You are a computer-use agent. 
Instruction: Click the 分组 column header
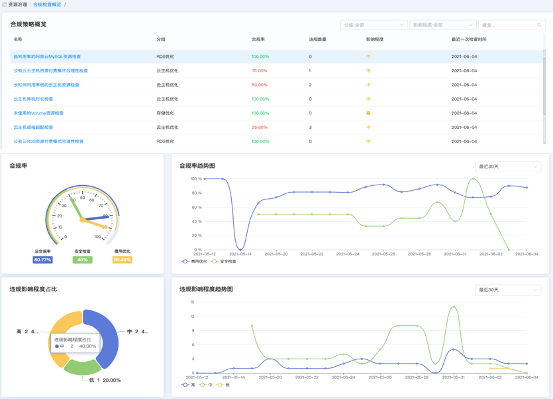click(161, 39)
